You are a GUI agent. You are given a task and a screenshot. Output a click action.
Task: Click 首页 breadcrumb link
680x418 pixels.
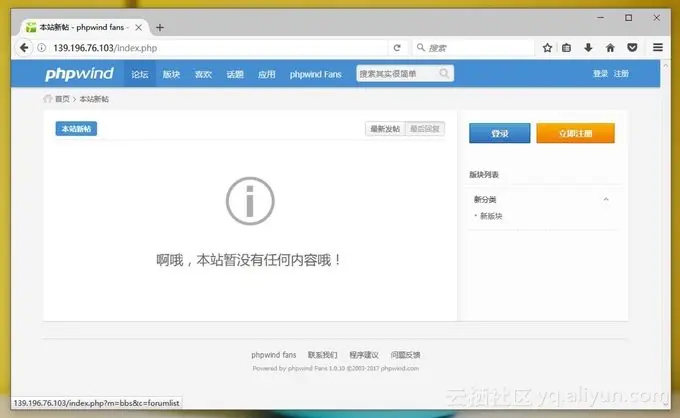pyautogui.click(x=62, y=99)
